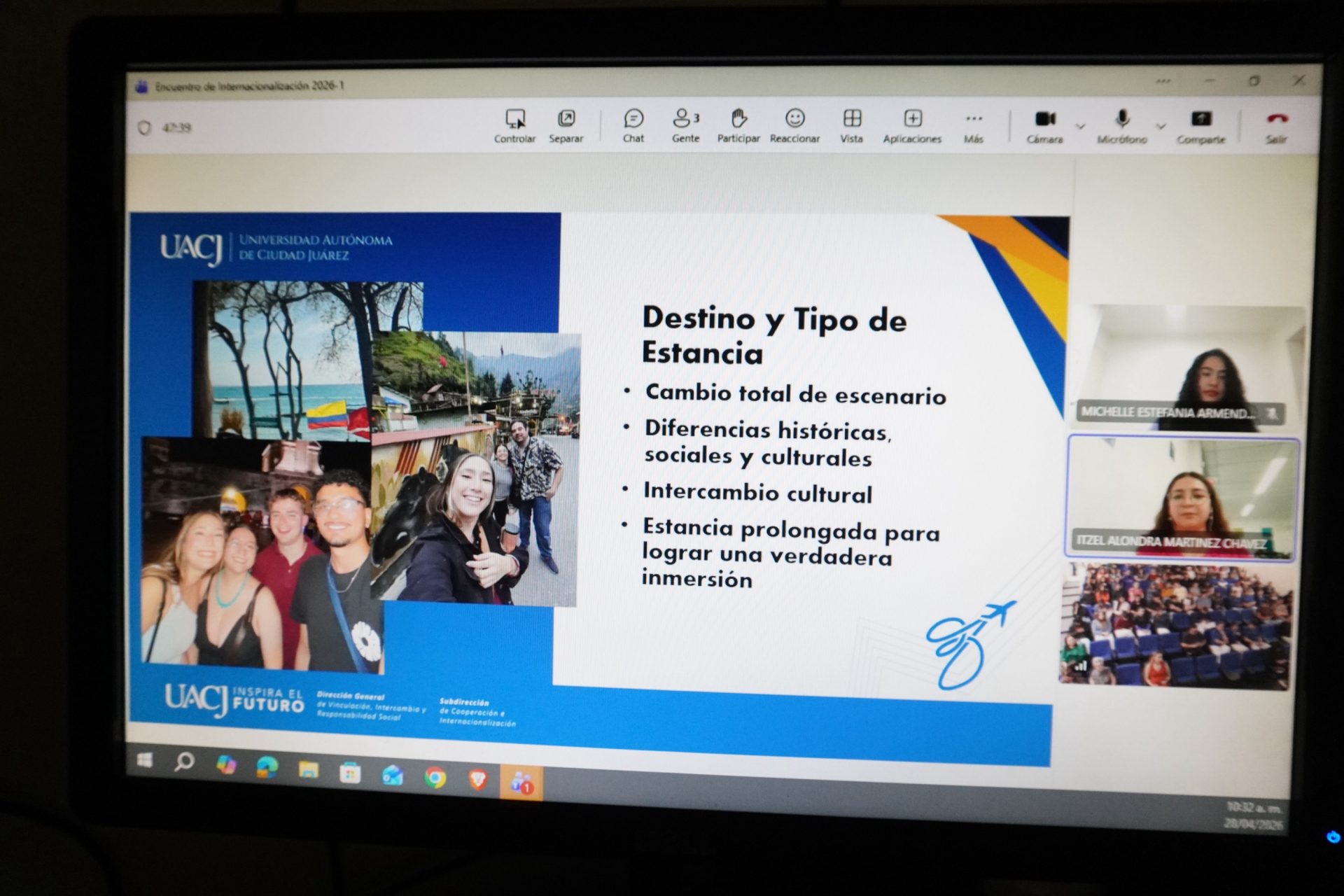The image size is (1344, 896).
Task: Open the Reaccionar emoji menu
Action: pyautogui.click(x=794, y=125)
